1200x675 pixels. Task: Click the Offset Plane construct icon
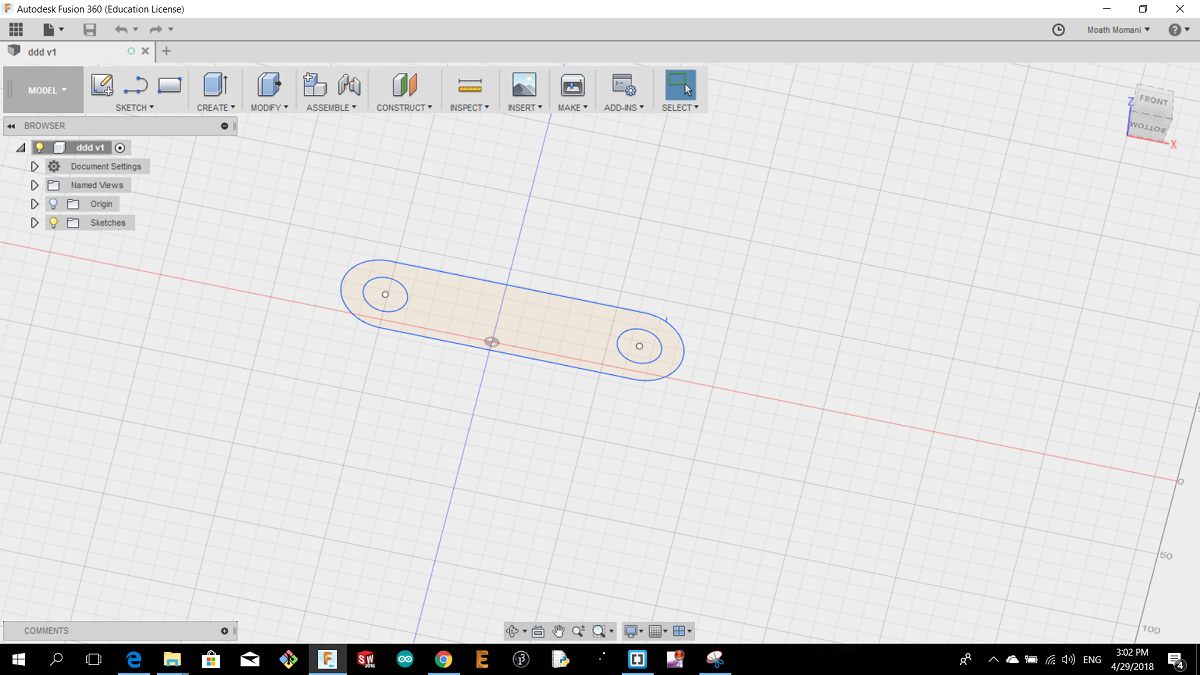(x=404, y=85)
